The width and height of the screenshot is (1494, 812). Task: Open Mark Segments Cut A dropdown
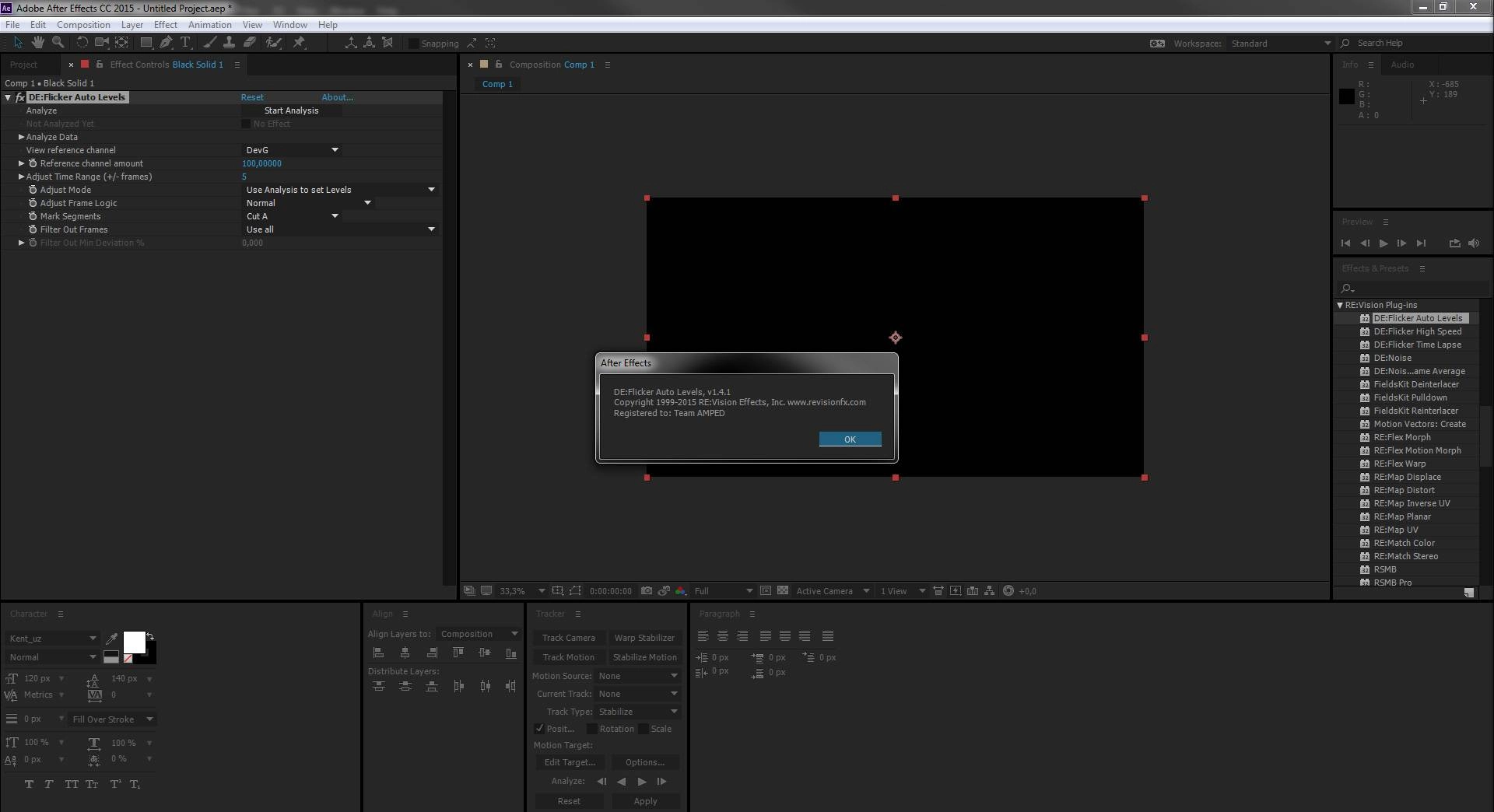(292, 216)
